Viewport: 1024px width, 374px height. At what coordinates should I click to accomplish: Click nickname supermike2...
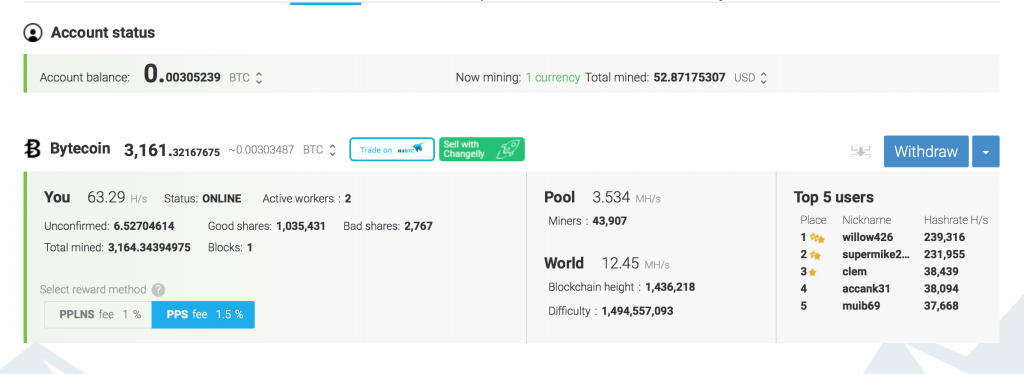pyautogui.click(x=876, y=255)
